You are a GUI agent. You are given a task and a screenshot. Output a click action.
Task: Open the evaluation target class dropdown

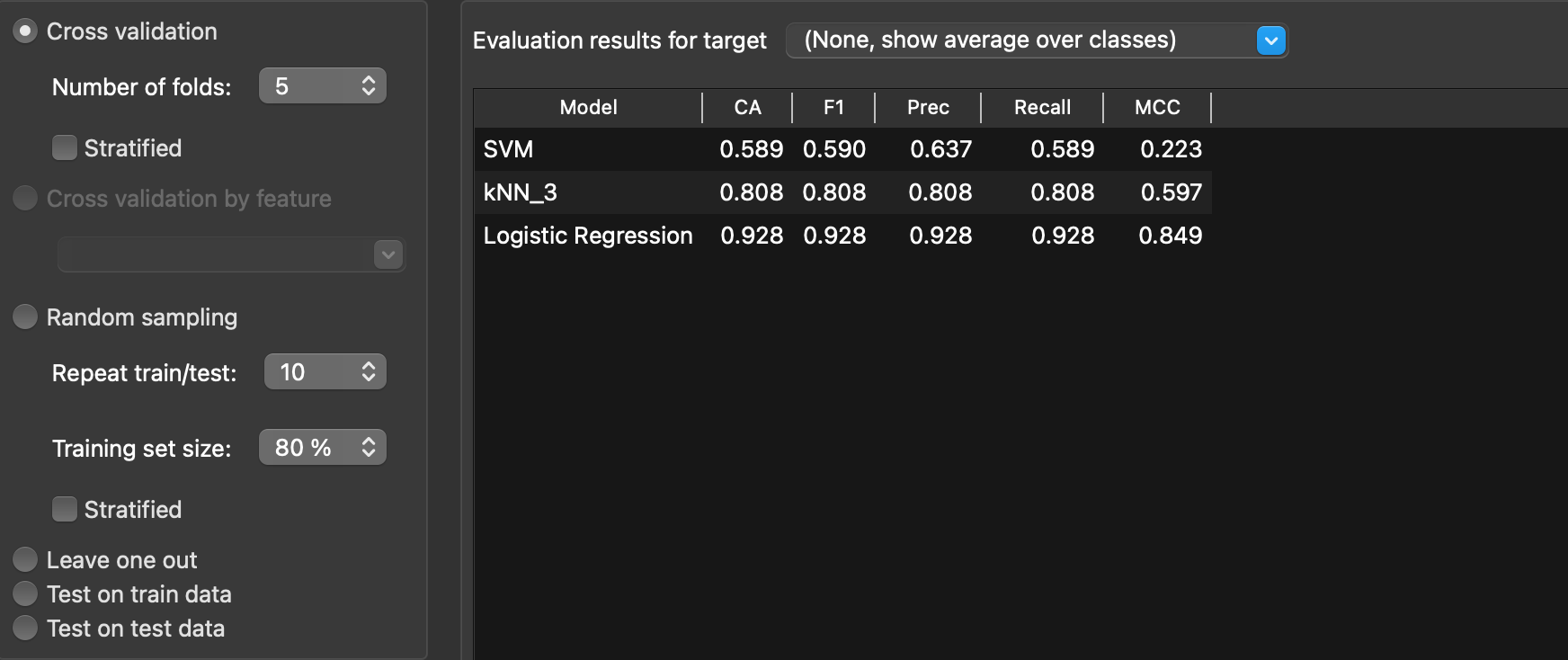(1270, 40)
